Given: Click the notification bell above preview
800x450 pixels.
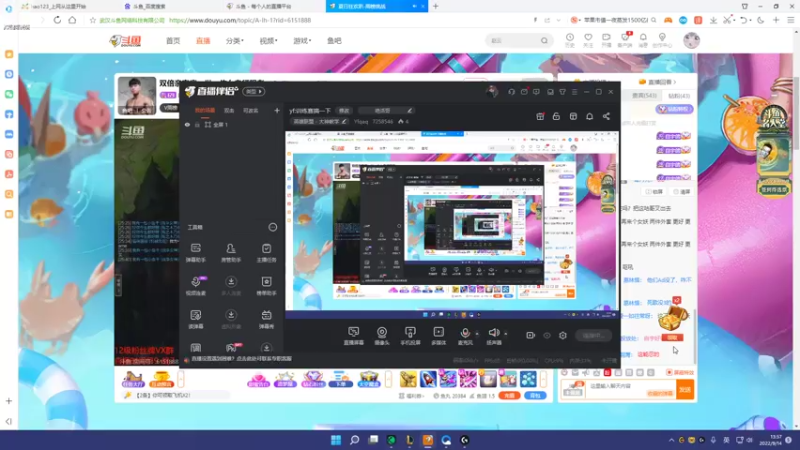Looking at the screenshot, I should 589,116.
